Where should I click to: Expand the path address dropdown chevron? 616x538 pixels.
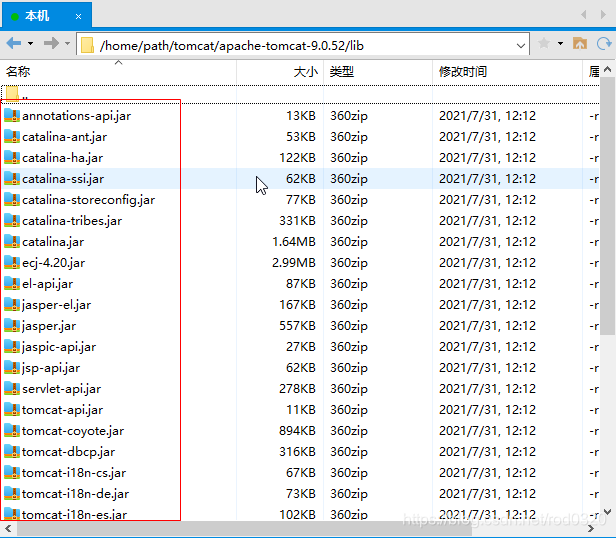521,46
